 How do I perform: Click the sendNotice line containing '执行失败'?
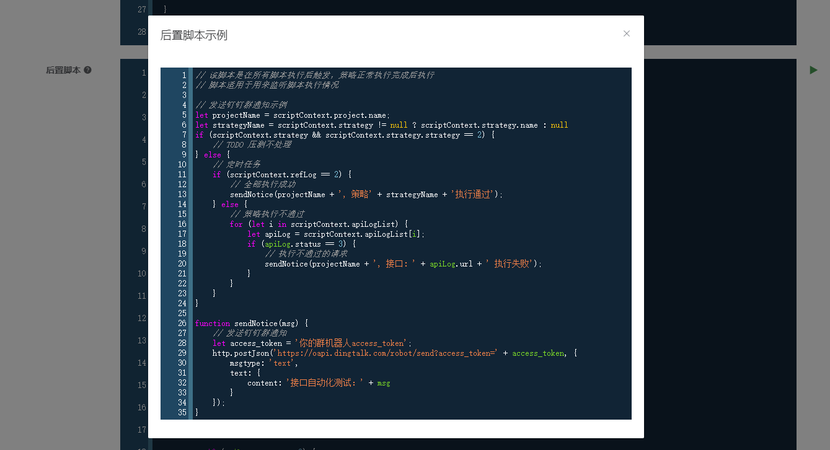403,264
